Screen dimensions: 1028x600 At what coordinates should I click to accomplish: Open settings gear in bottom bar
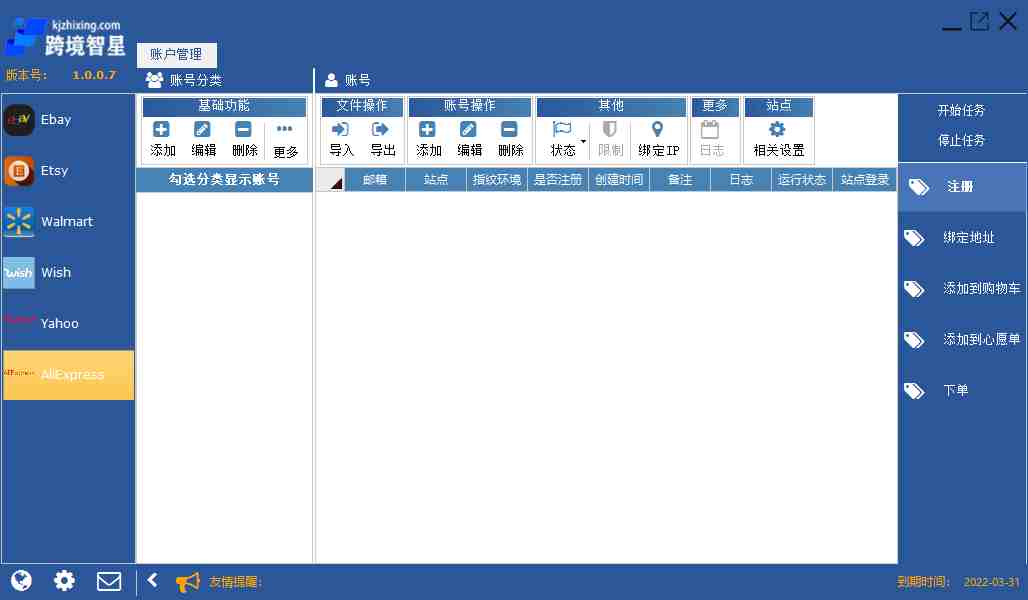64,581
